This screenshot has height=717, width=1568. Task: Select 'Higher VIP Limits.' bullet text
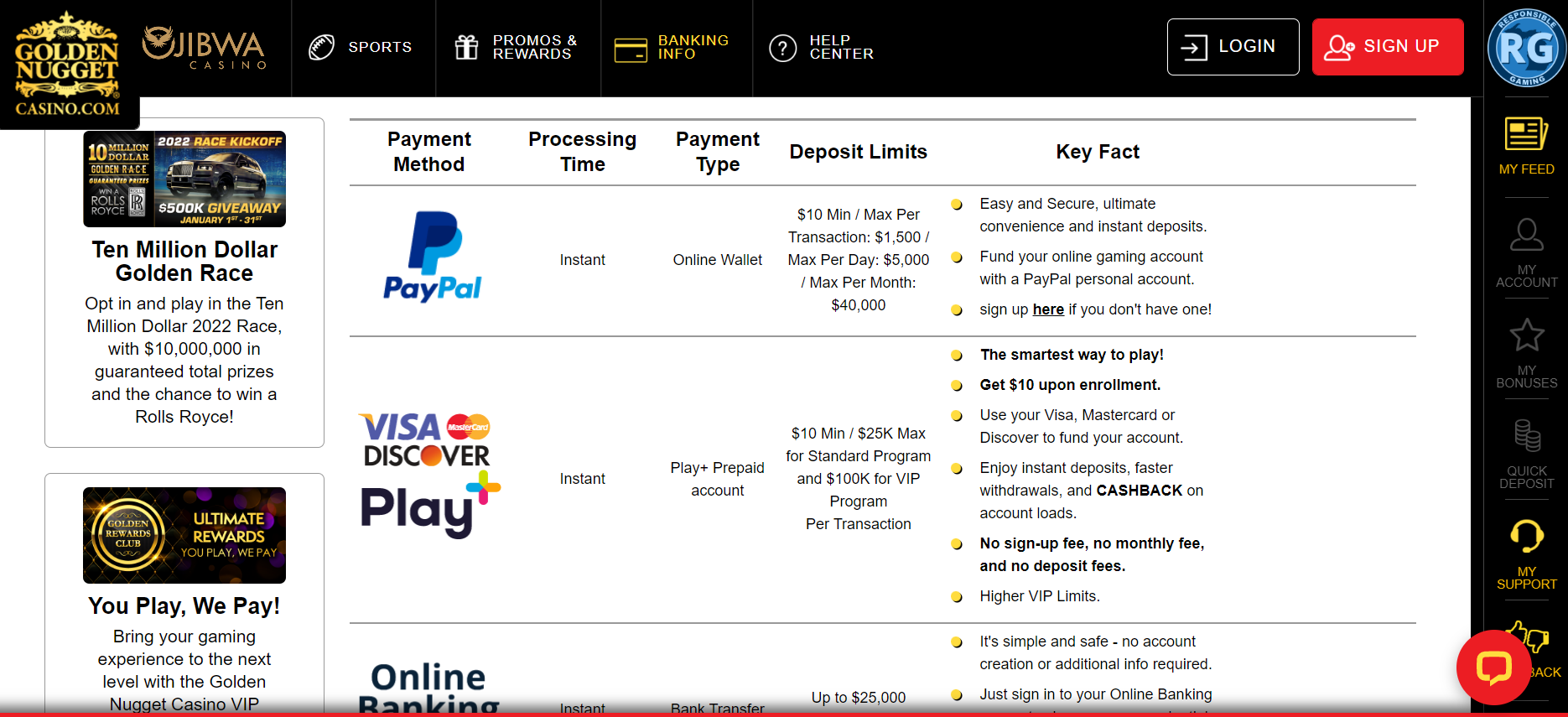(1040, 596)
